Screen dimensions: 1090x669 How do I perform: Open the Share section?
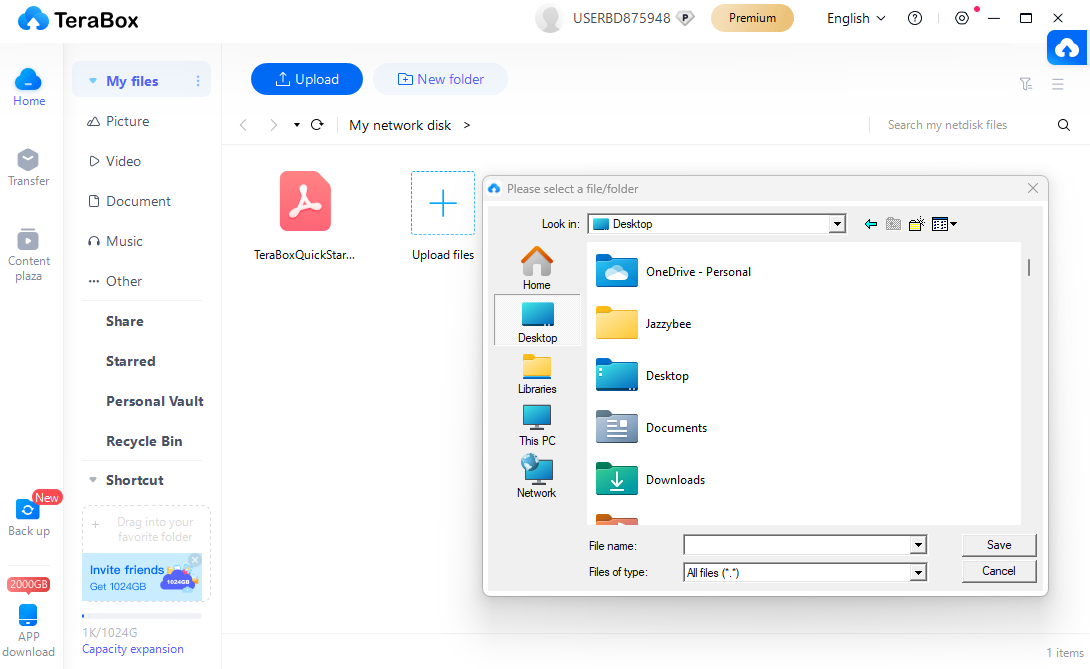124,321
